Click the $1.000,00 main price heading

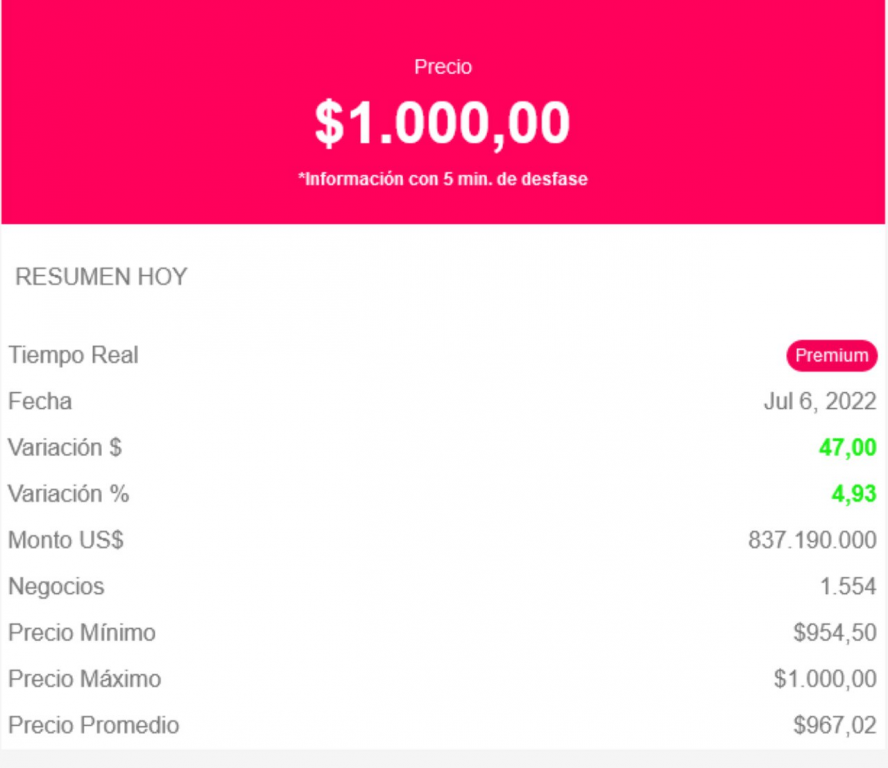pyautogui.click(x=442, y=123)
